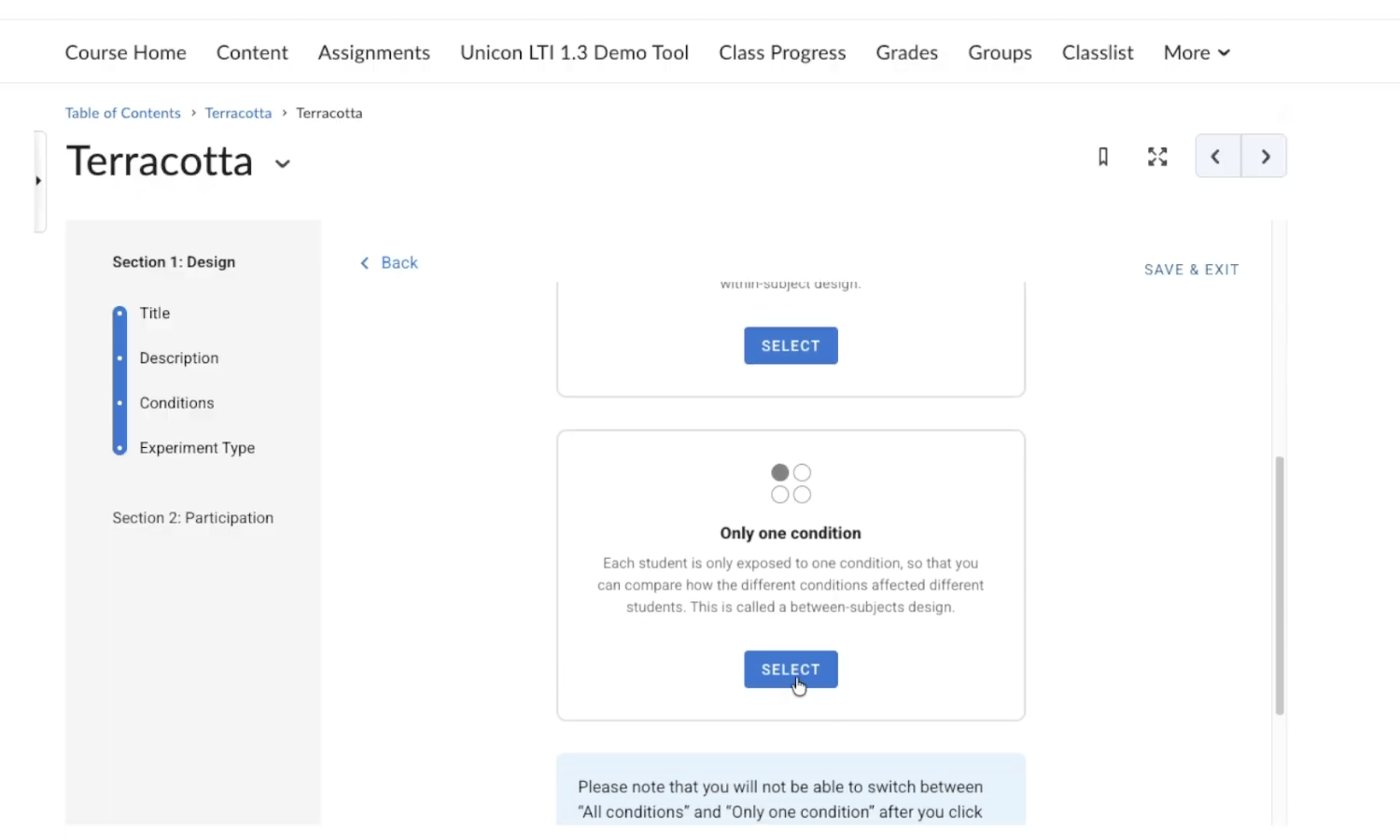Click the between-subjects design description text
Screen dimensions: 1400x840
tap(791, 585)
